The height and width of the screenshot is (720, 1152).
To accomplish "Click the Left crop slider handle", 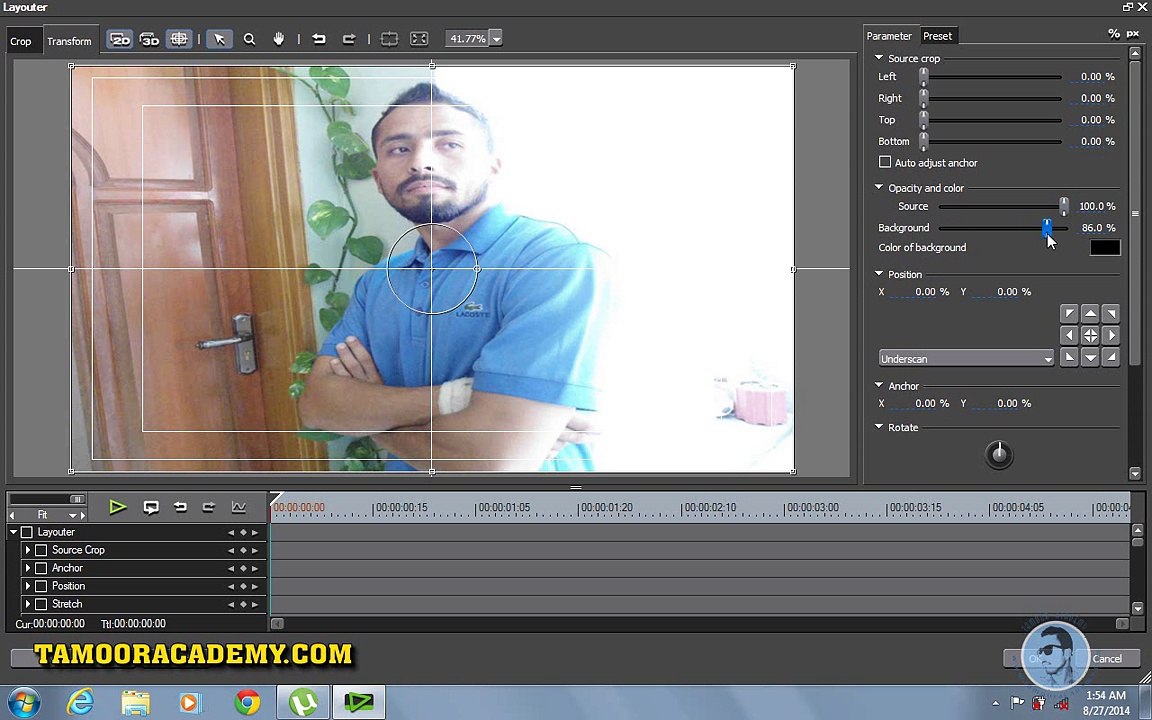I will click(x=924, y=76).
